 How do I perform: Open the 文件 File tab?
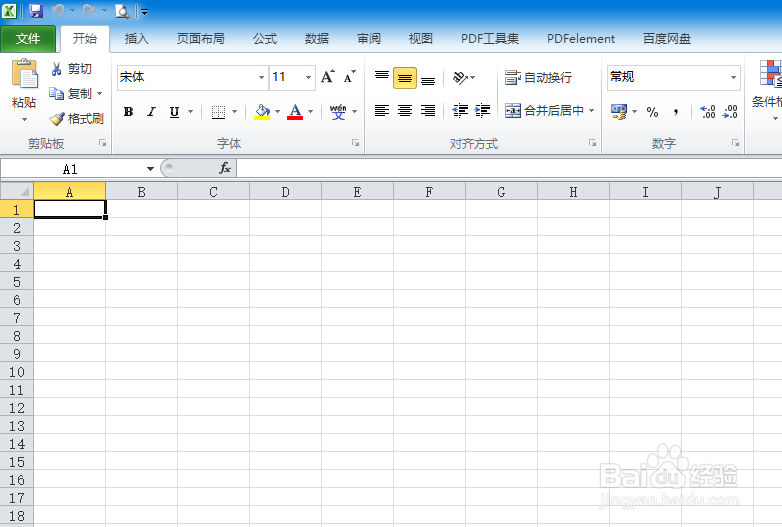pyautogui.click(x=28, y=39)
